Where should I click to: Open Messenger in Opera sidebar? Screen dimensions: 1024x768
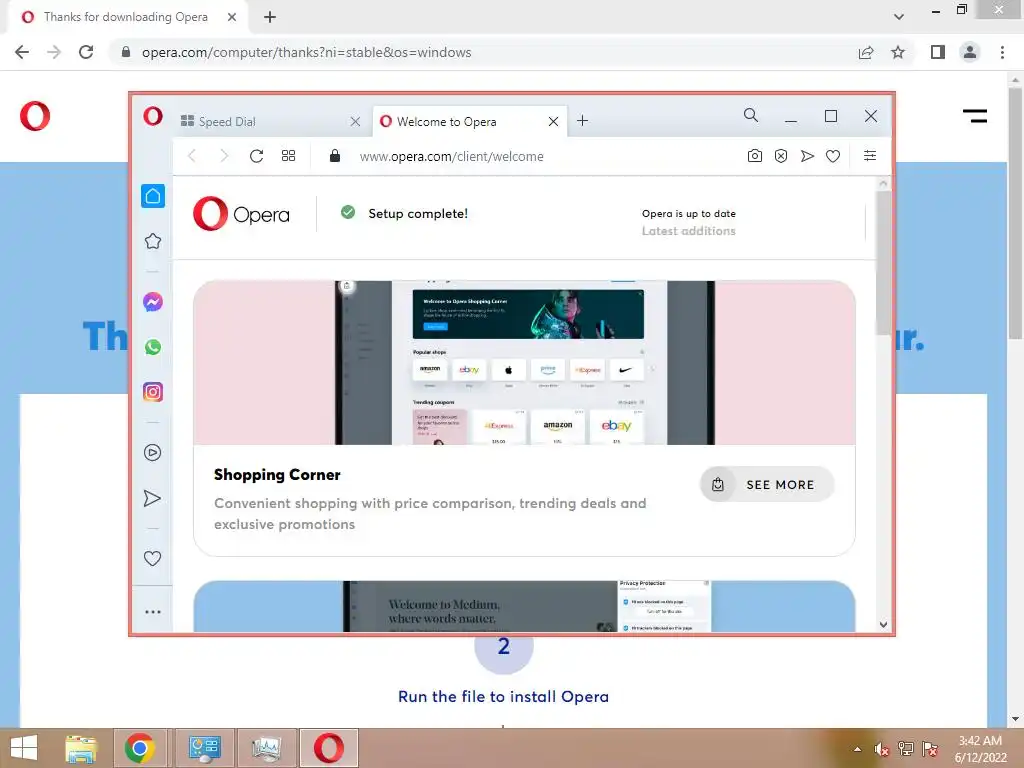pos(153,302)
